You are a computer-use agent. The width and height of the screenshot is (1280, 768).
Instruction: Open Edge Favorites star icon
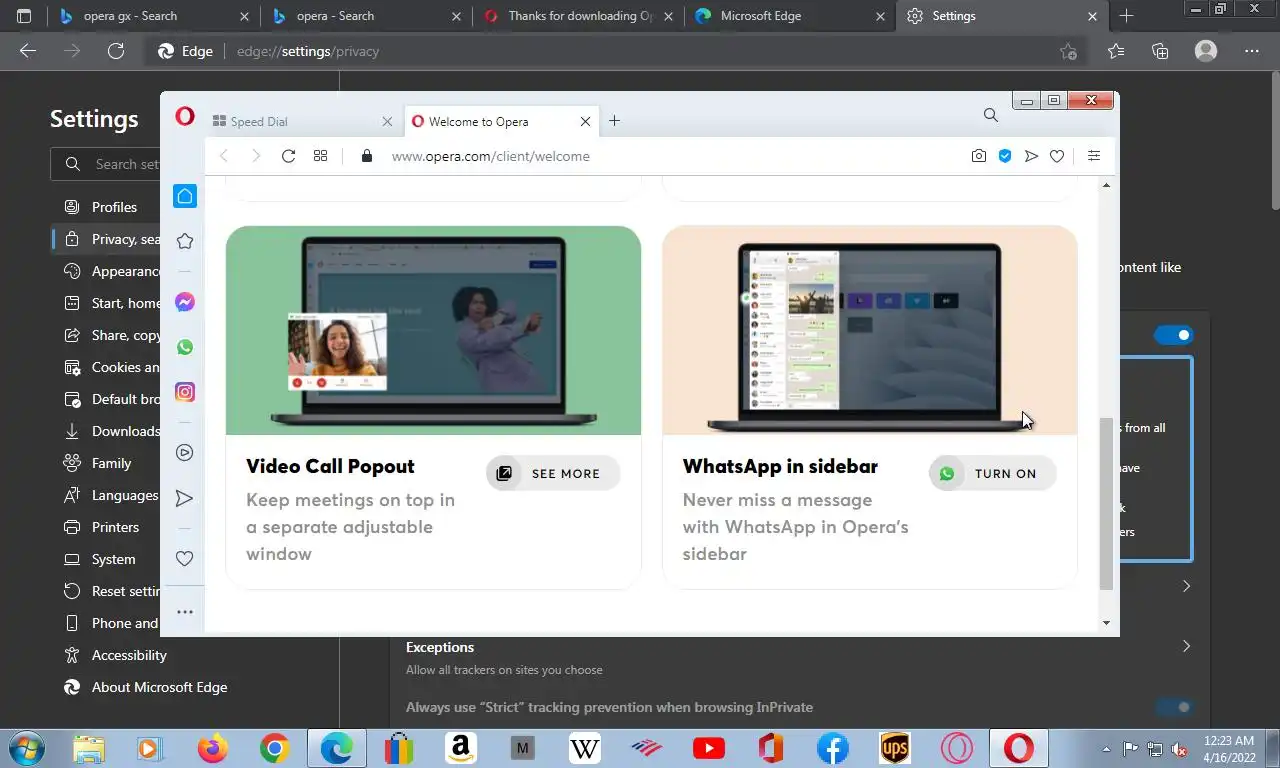point(1116,51)
